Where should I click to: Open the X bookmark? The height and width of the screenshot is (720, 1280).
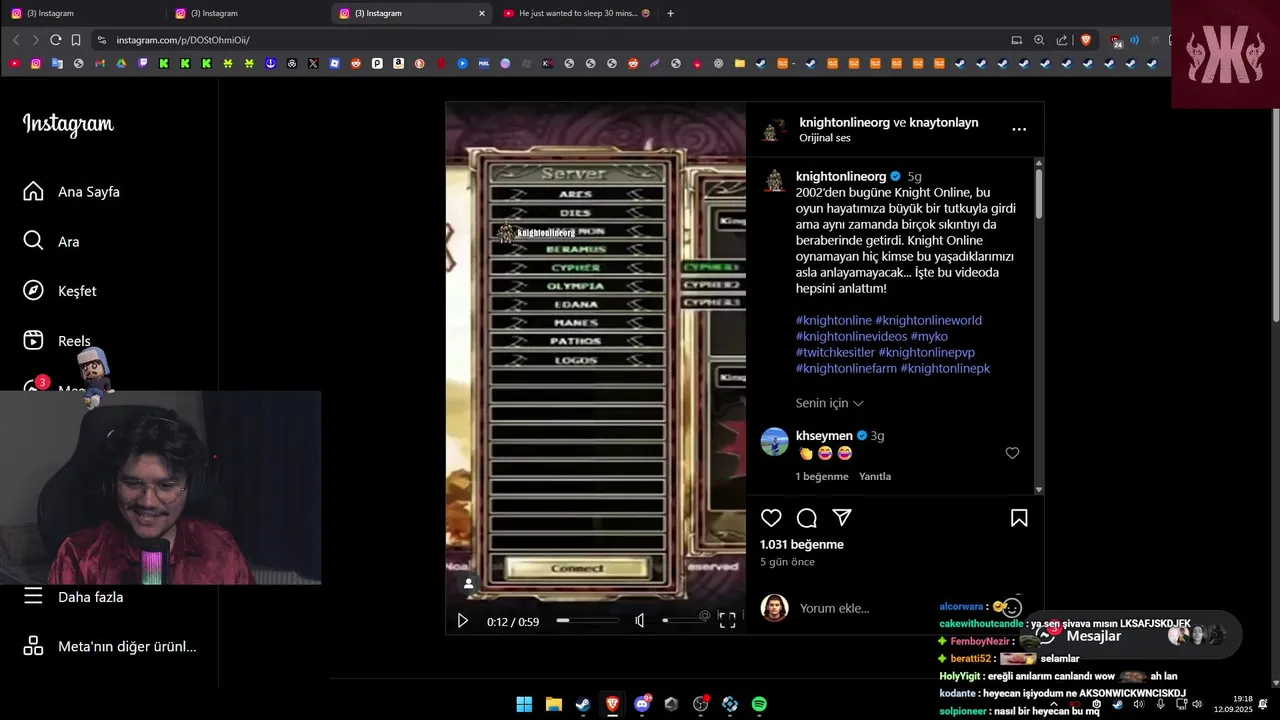(313, 63)
